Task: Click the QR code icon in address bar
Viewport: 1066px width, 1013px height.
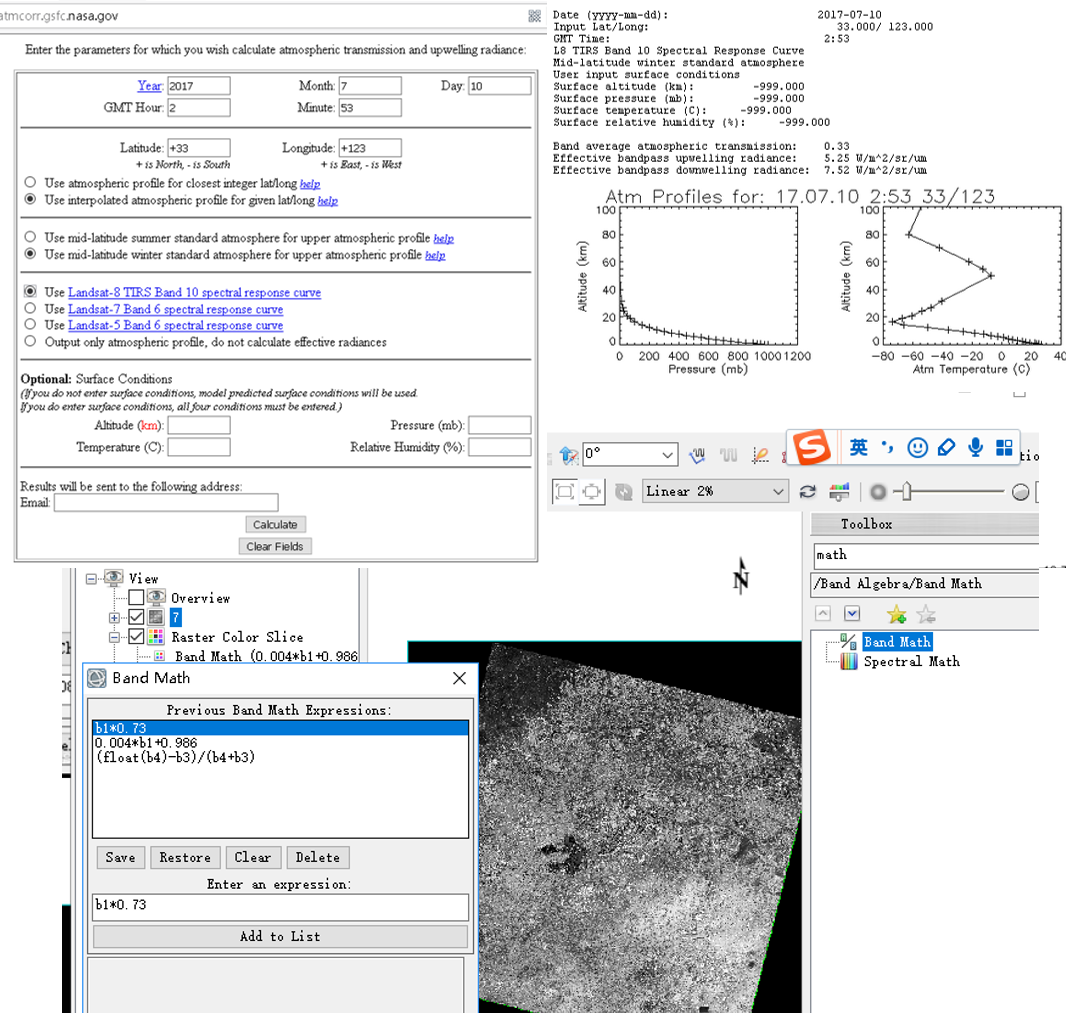Action: pyautogui.click(x=535, y=16)
